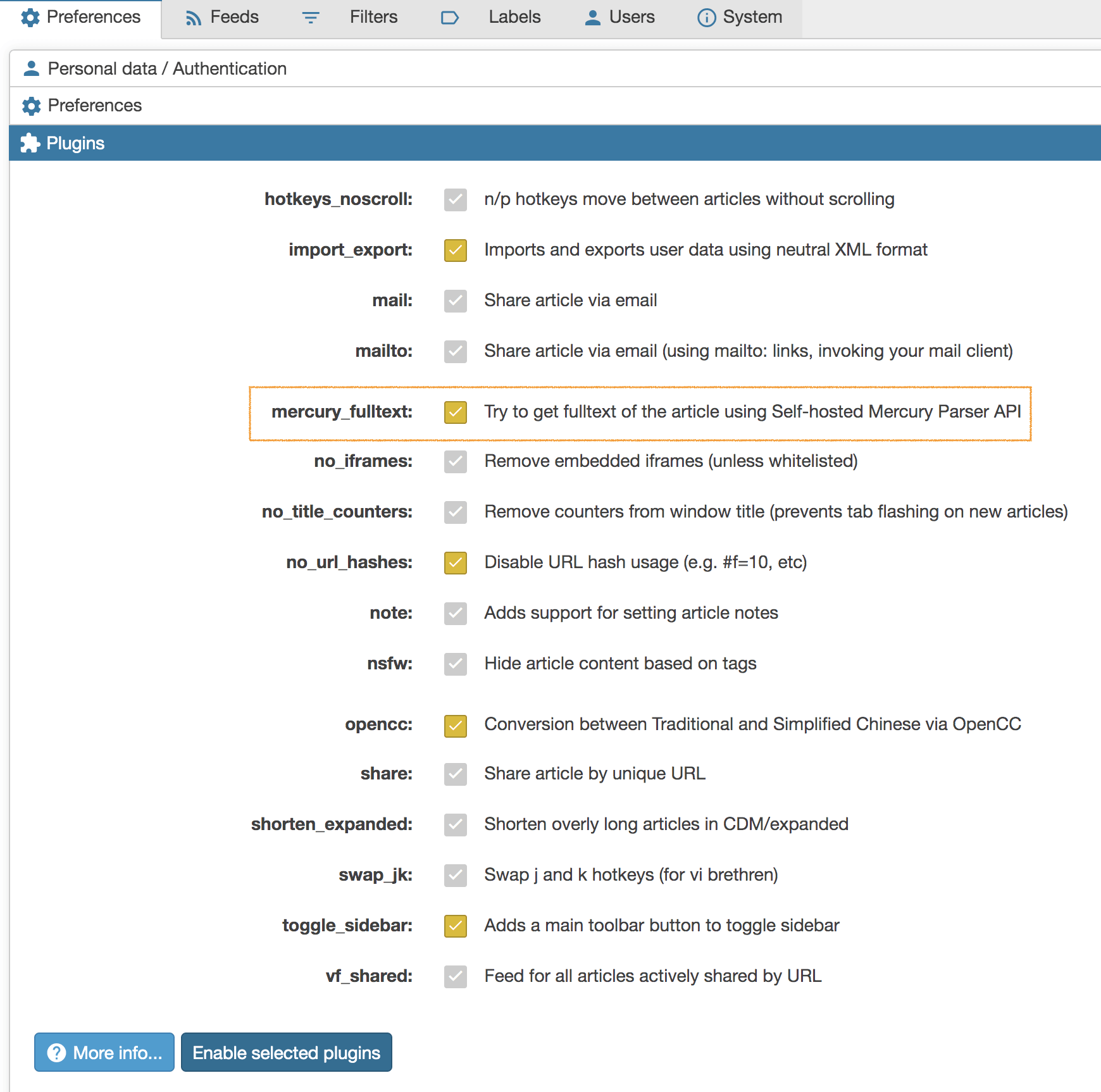
Task: Click the toggle_sidebar label
Action: (x=347, y=926)
